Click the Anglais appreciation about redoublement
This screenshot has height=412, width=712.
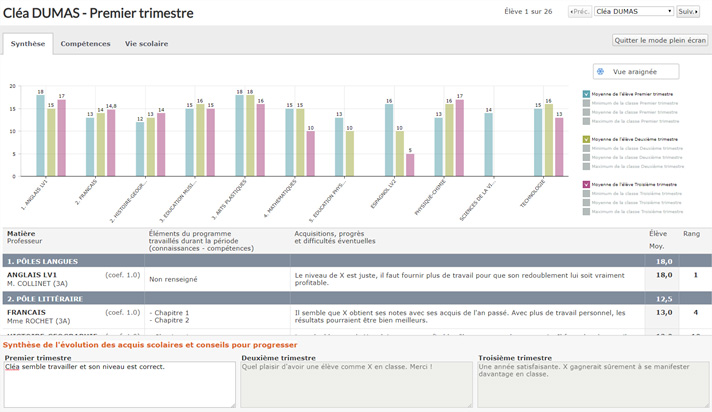(x=460, y=279)
